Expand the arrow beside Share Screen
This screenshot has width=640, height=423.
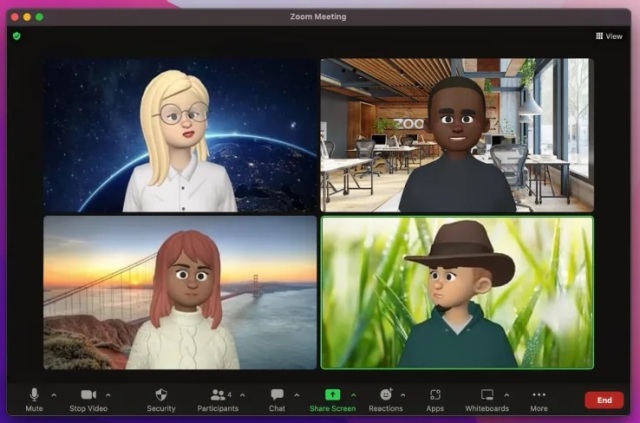tap(353, 394)
